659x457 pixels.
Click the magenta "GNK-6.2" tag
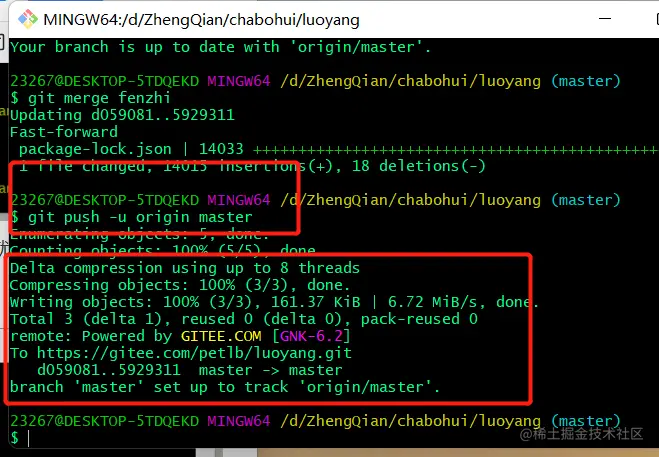coord(311,336)
